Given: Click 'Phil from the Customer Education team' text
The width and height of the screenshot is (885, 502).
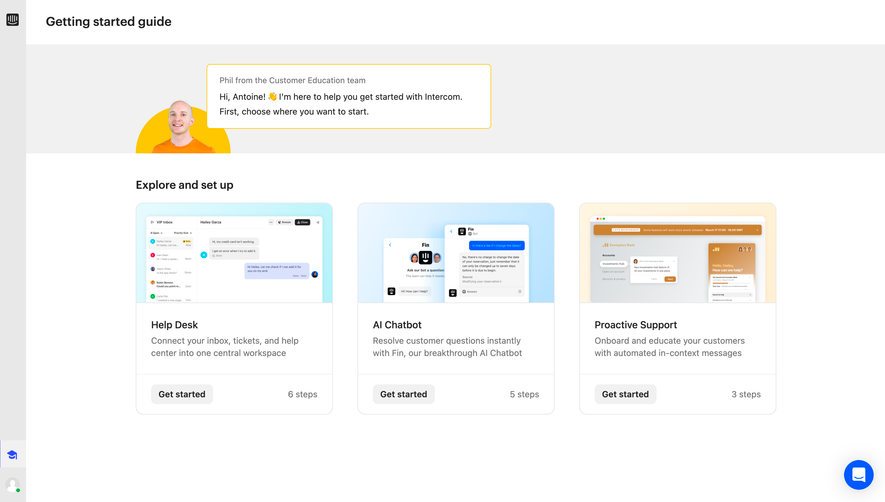Looking at the screenshot, I should (292, 80).
